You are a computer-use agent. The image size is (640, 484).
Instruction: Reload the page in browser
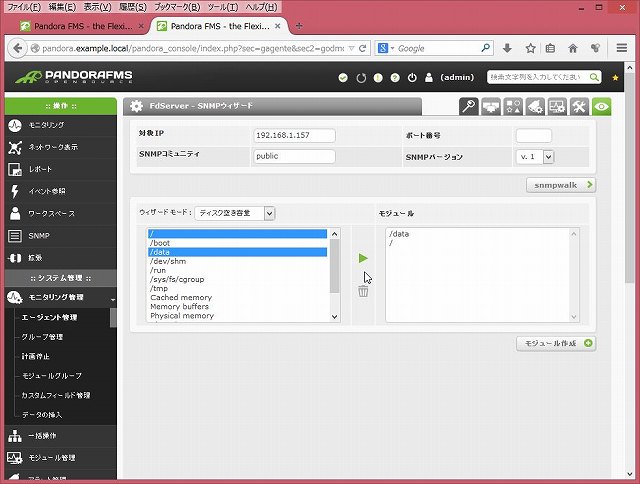pos(362,48)
